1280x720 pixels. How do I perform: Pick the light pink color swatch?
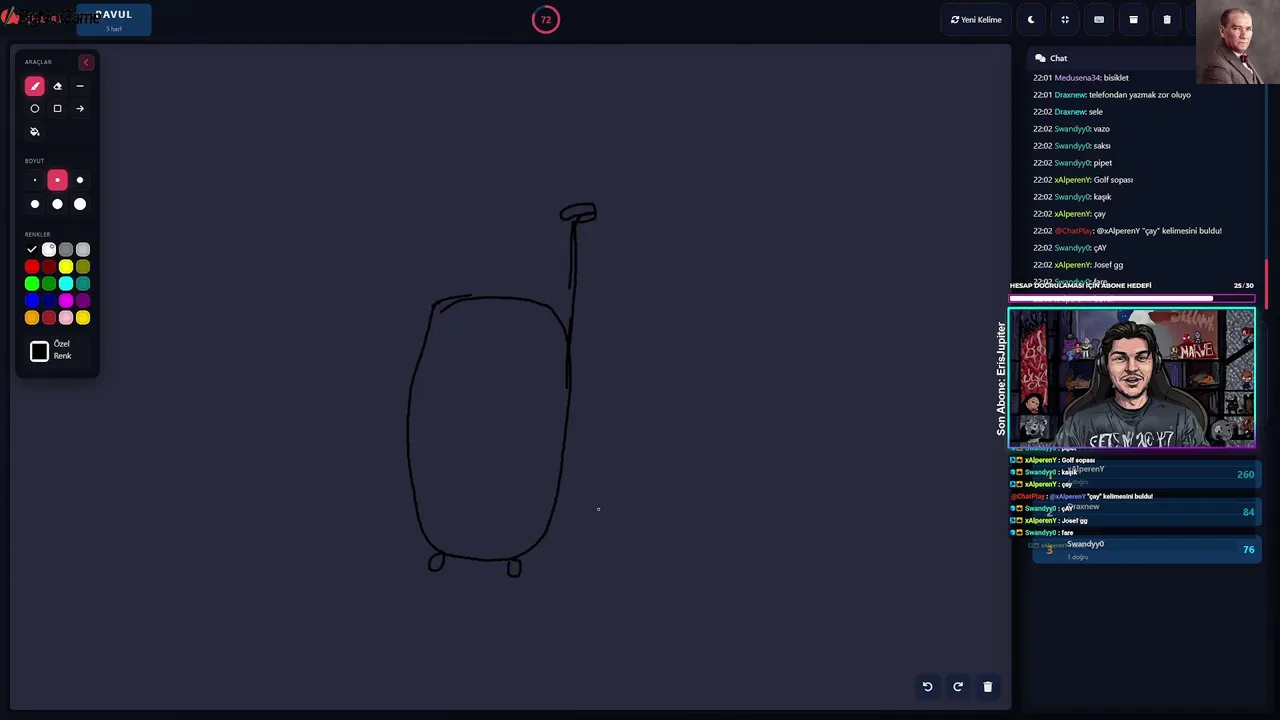point(66,317)
